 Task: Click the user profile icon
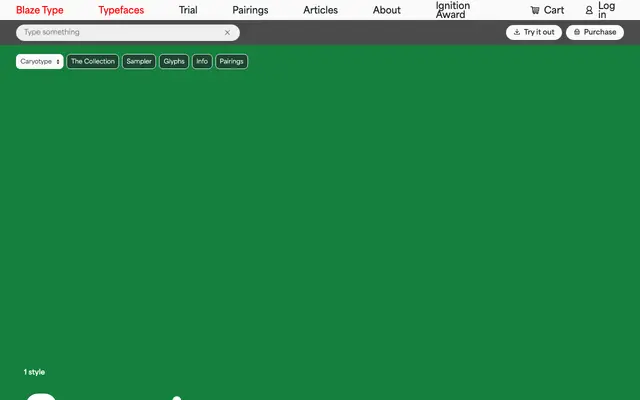[589, 10]
